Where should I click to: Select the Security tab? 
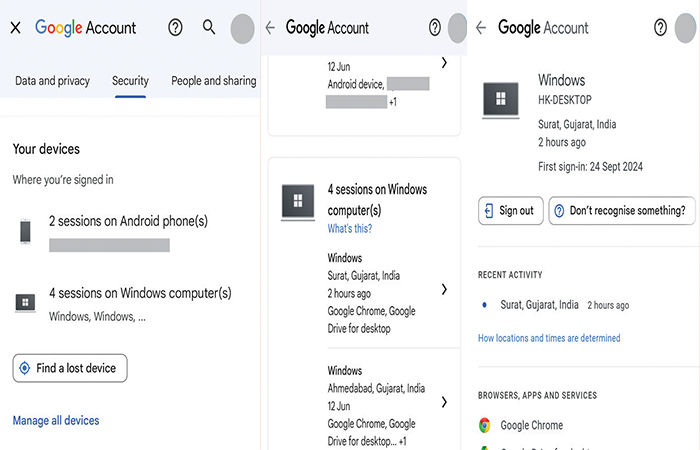pos(130,81)
